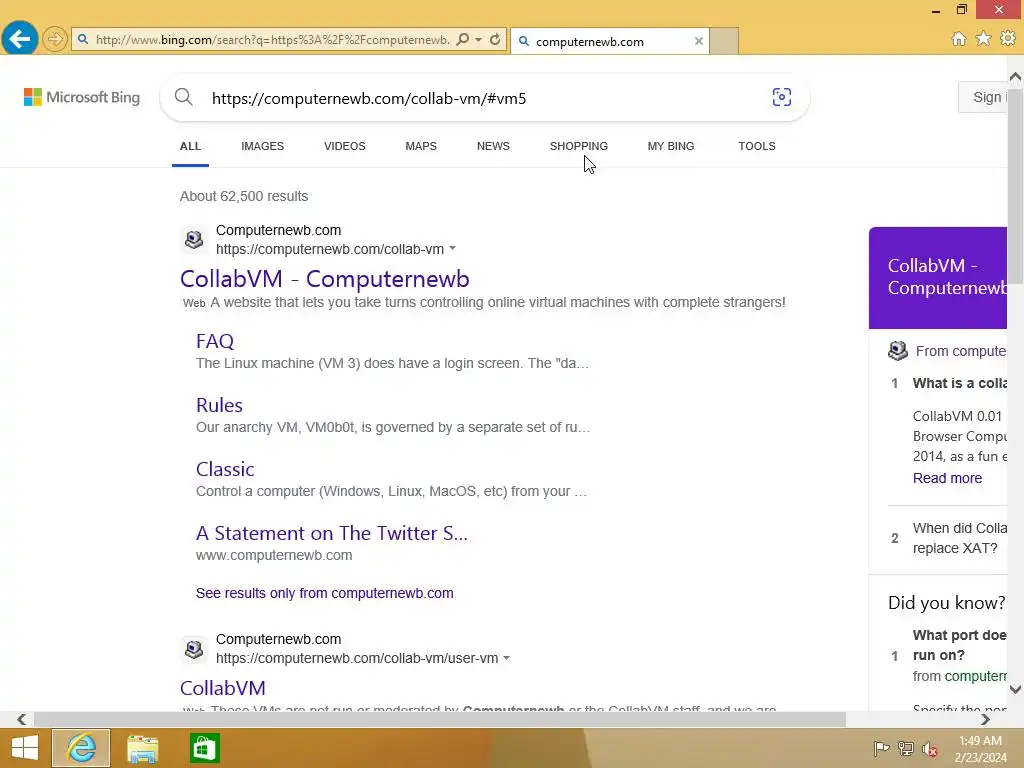Click the vertical scrollbar up arrow
Screen dimensions: 1024x768
click(1016, 77)
